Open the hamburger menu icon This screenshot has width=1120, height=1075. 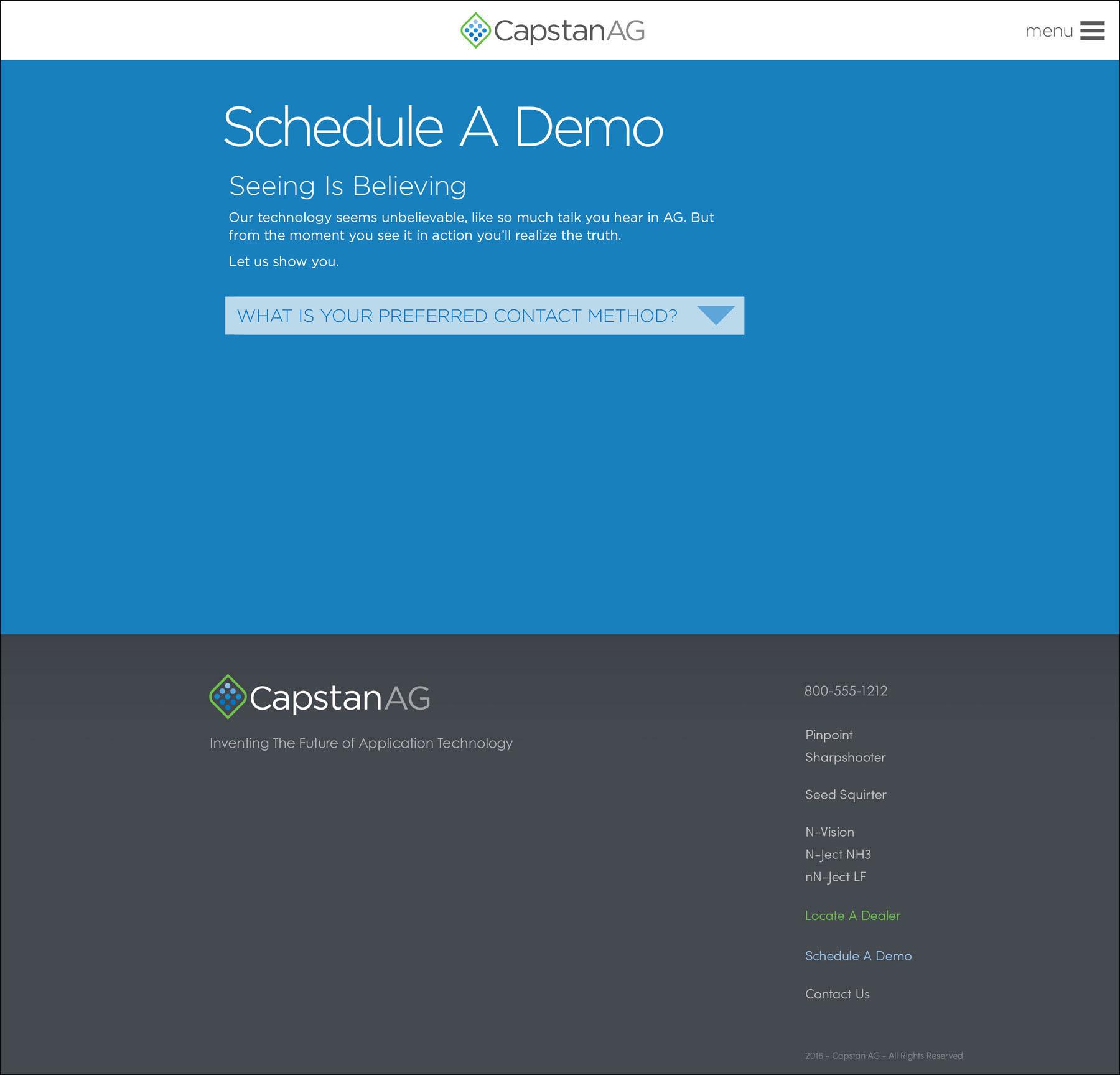point(1092,31)
